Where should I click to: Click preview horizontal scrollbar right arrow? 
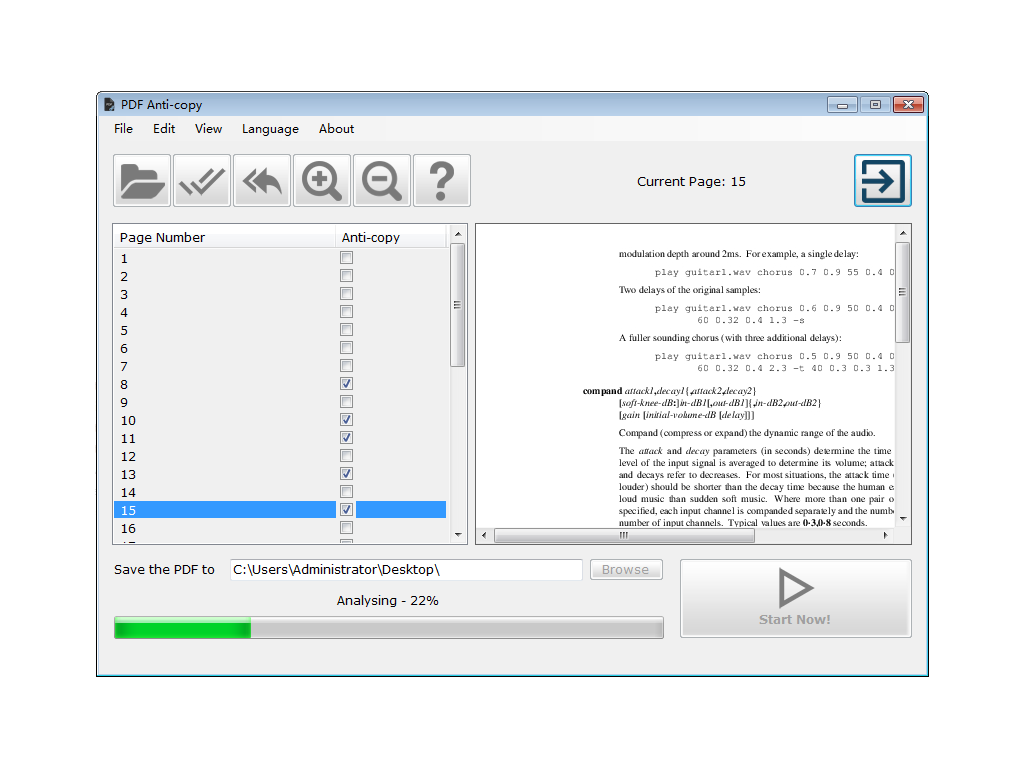[885, 535]
